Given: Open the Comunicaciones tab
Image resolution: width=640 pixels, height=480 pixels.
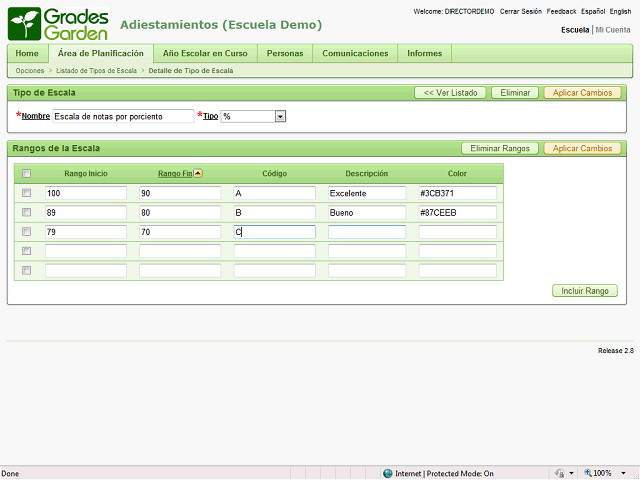Looking at the screenshot, I should point(355,53).
